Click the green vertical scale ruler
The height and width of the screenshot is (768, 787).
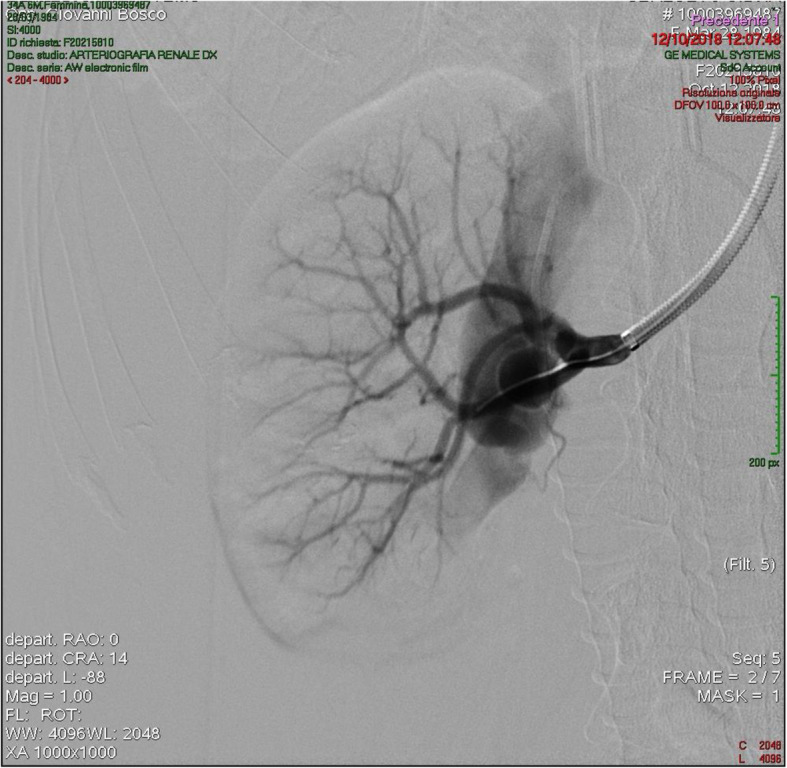(x=776, y=375)
